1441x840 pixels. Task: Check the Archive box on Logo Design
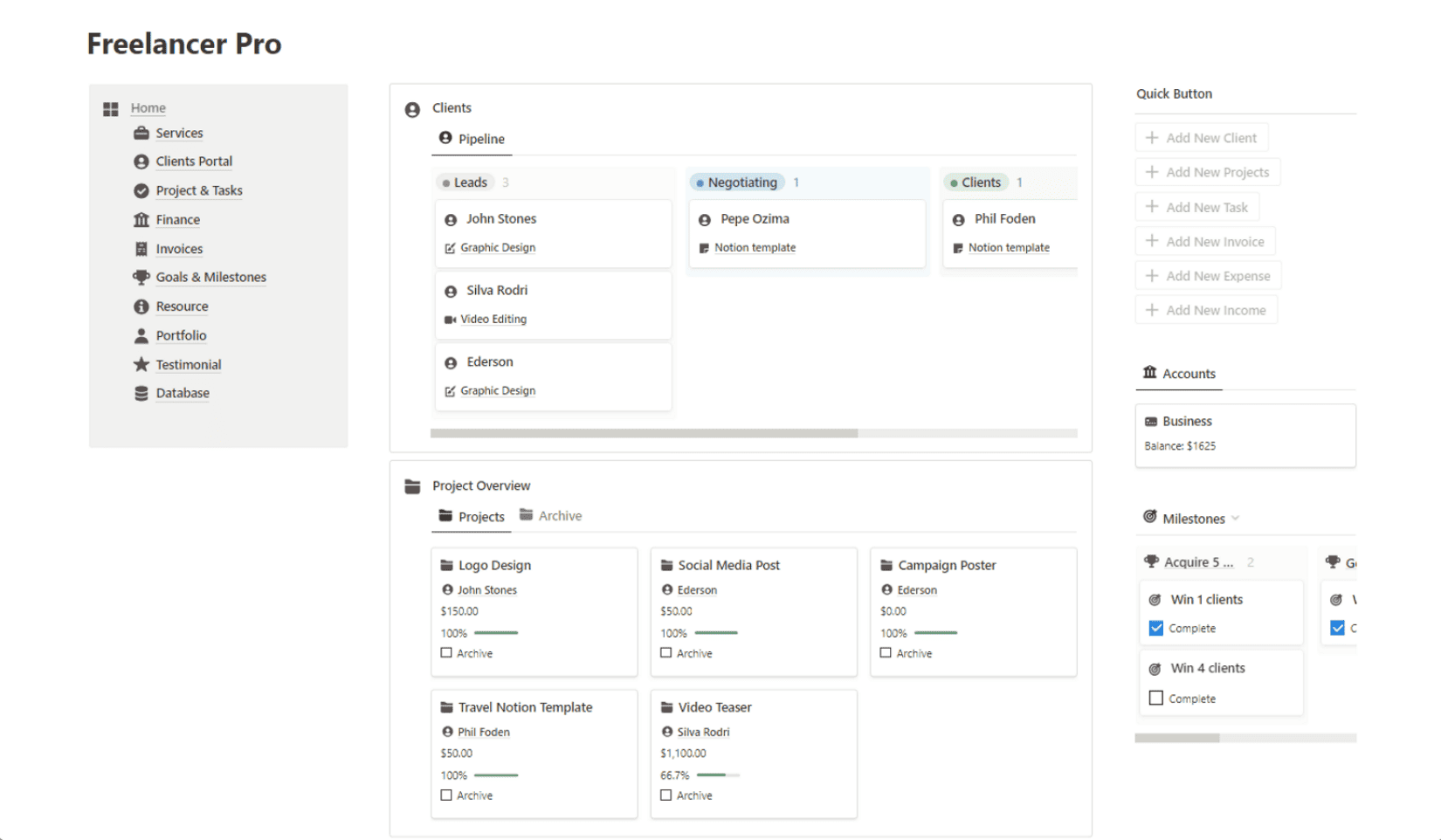[x=446, y=652]
